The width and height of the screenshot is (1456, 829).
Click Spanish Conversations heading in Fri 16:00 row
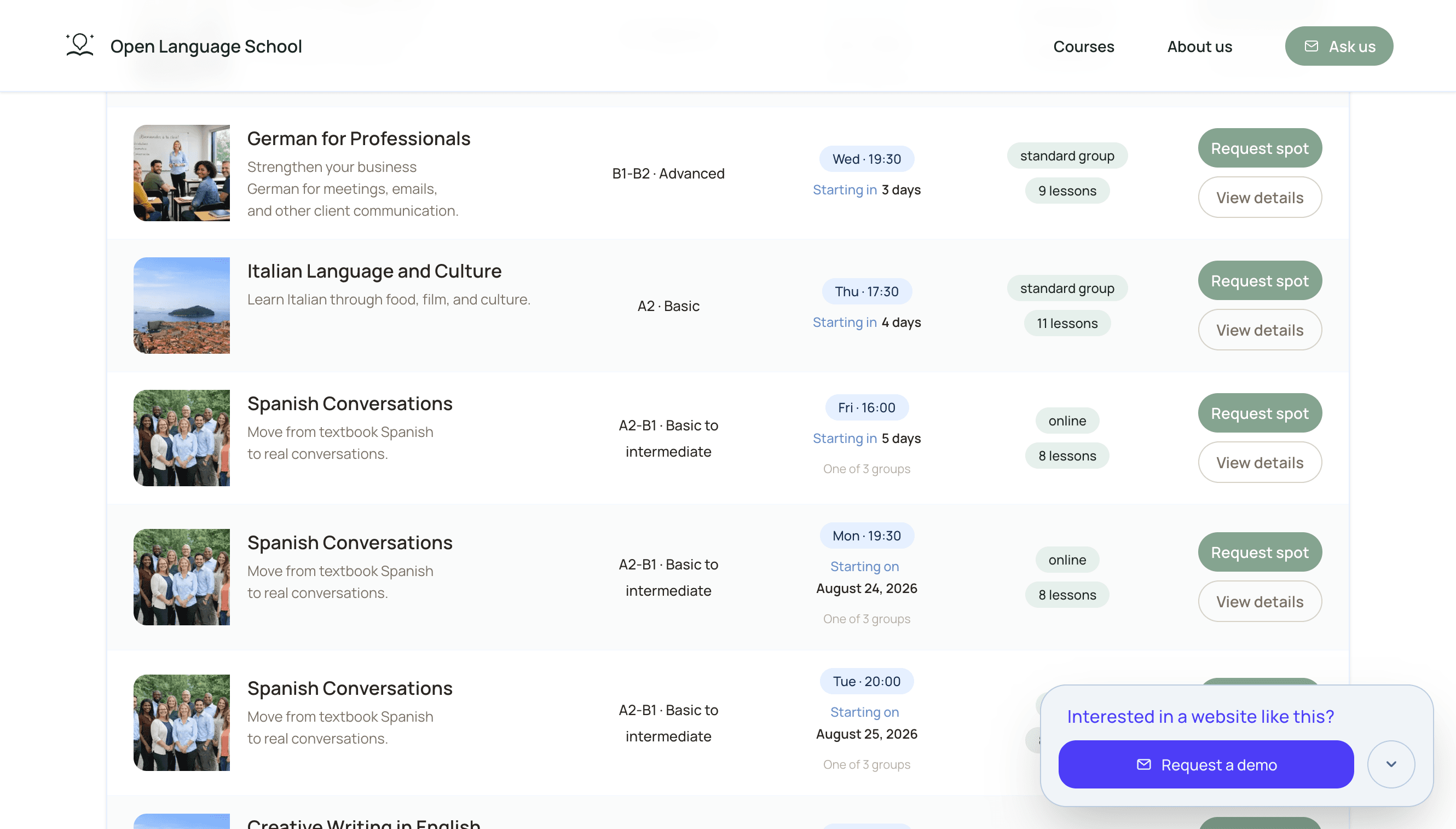point(349,404)
